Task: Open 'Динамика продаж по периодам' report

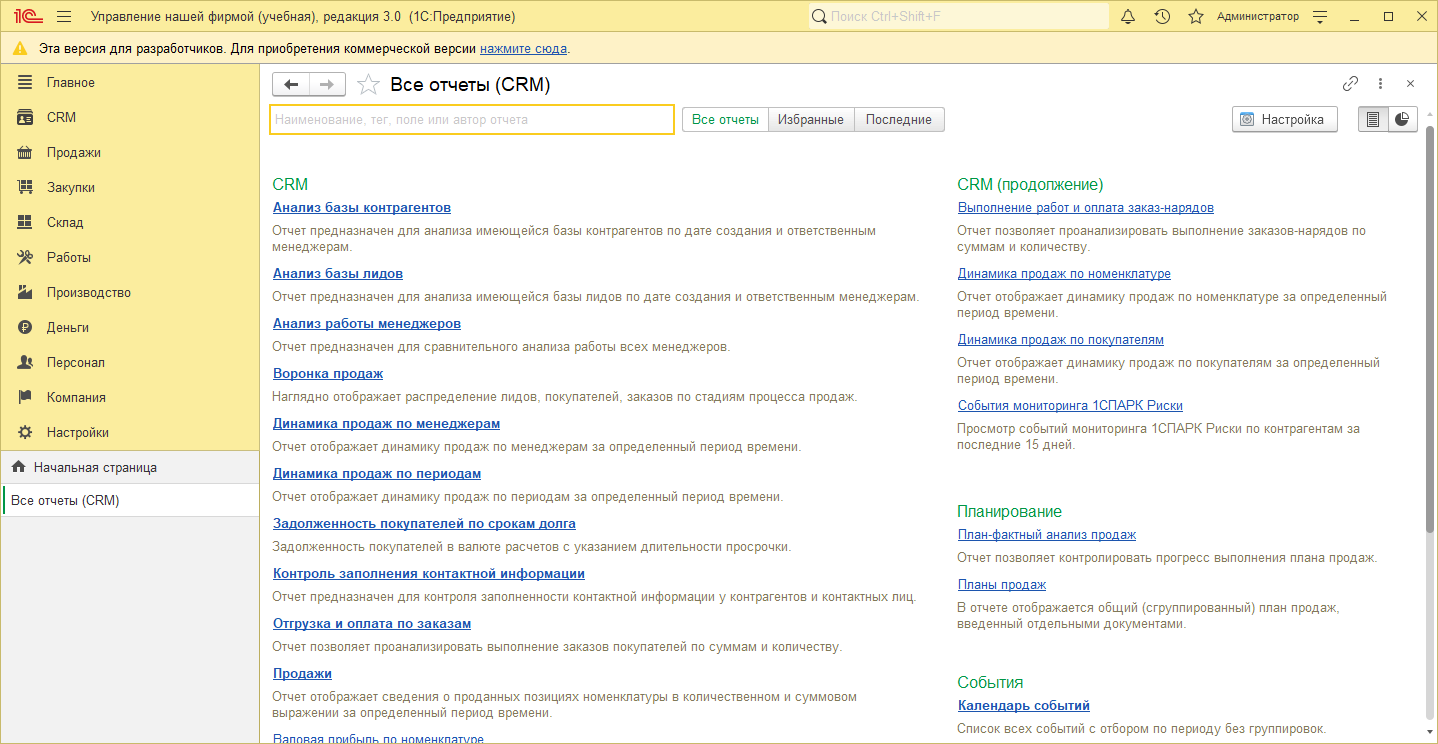Action: 377,474
